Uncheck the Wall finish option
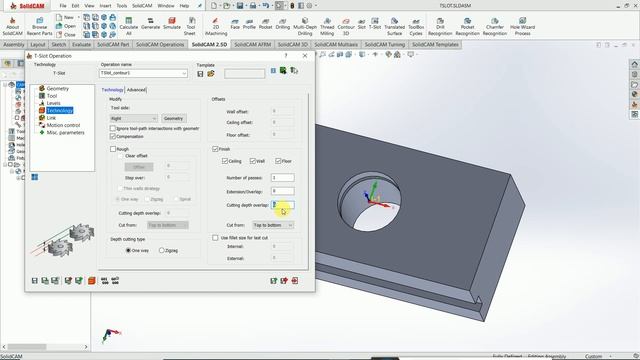Viewport: 640px width, 360px height. click(x=253, y=161)
